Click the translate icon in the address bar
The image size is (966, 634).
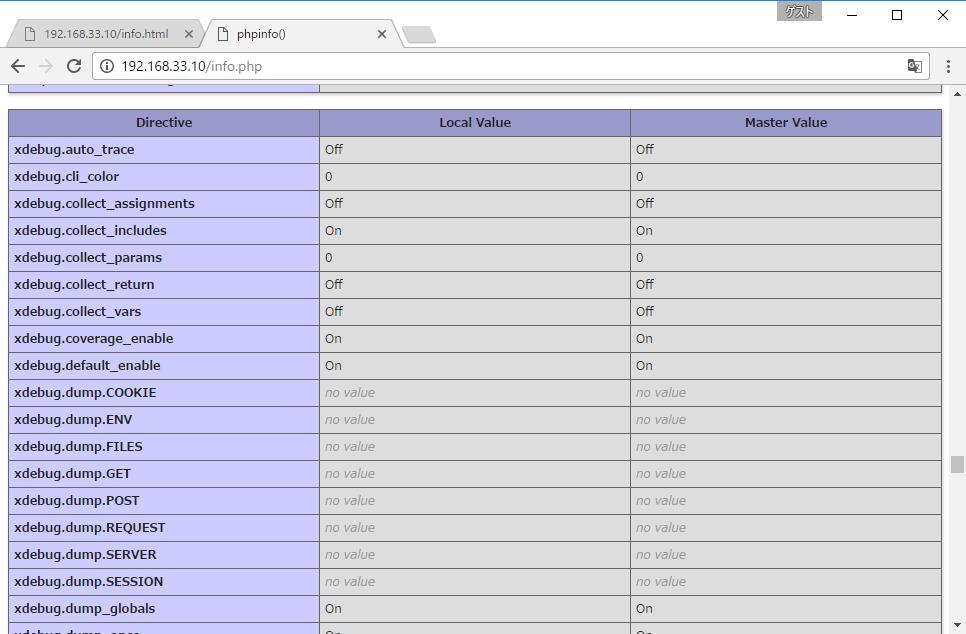914,66
